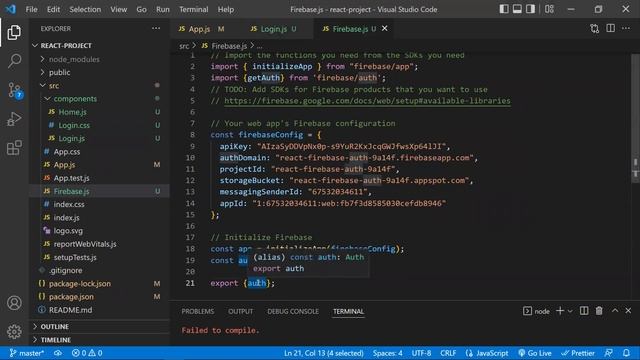Switch to the OUTPUT panel tab
Image resolution: width=640 pixels, height=360 pixels.
click(240, 311)
